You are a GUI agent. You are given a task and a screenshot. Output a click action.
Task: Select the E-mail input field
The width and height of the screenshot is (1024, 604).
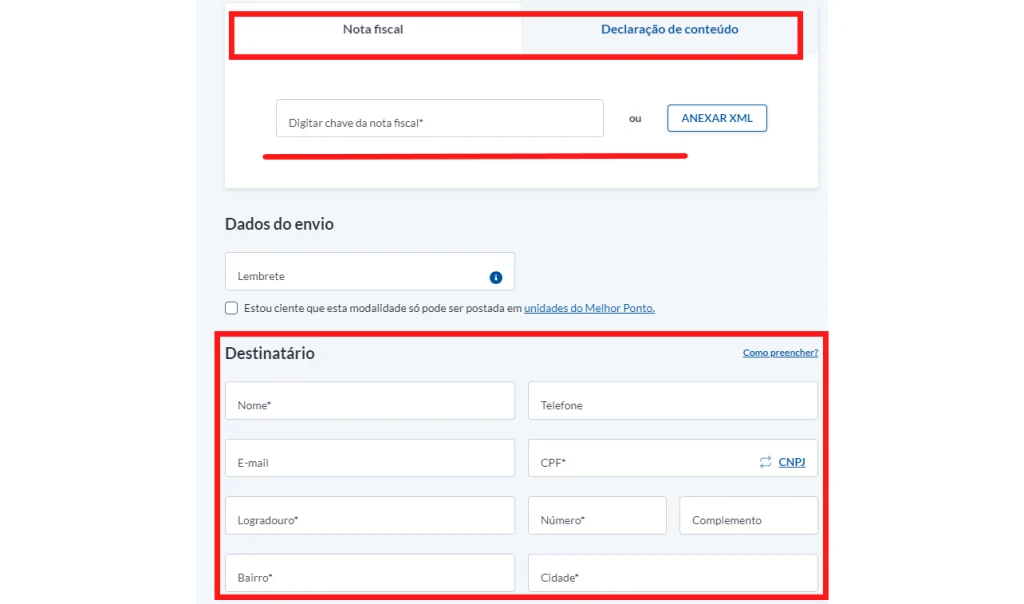point(370,458)
